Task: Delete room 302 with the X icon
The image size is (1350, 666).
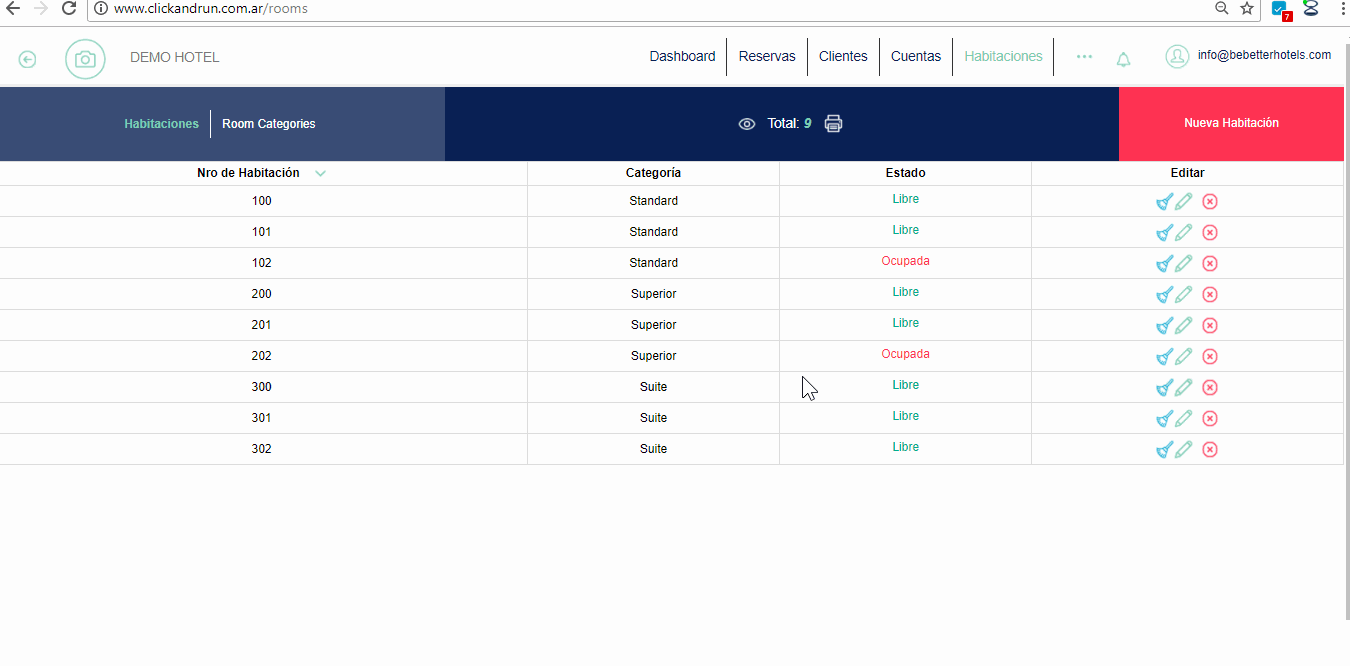Action: pyautogui.click(x=1210, y=450)
